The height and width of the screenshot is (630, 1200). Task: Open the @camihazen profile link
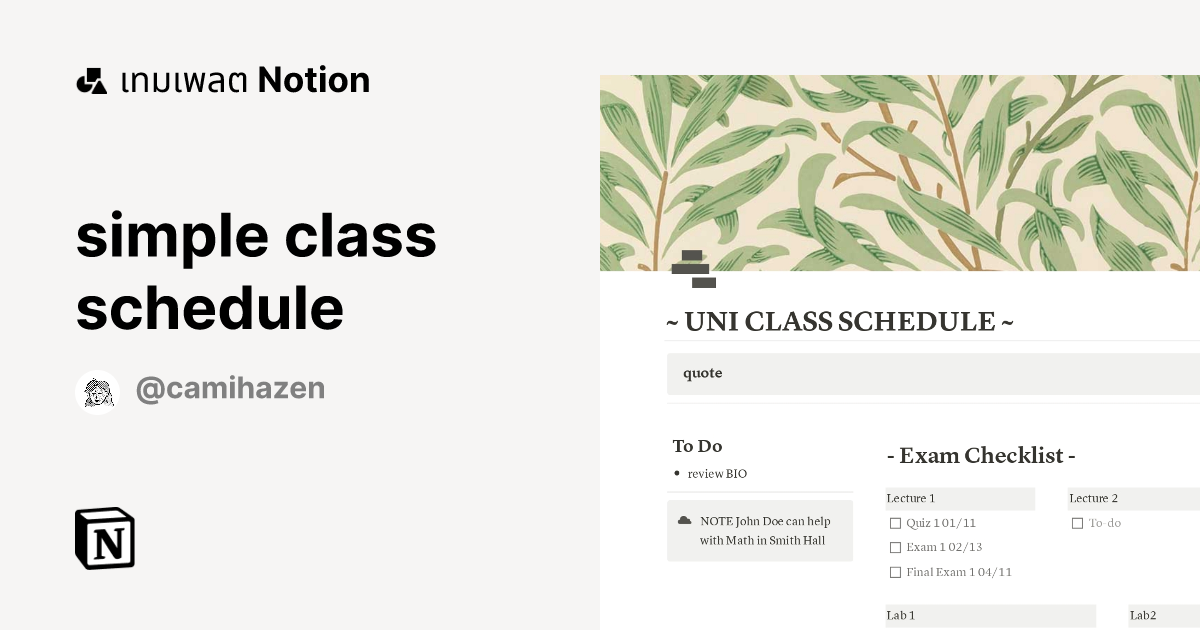[x=230, y=388]
